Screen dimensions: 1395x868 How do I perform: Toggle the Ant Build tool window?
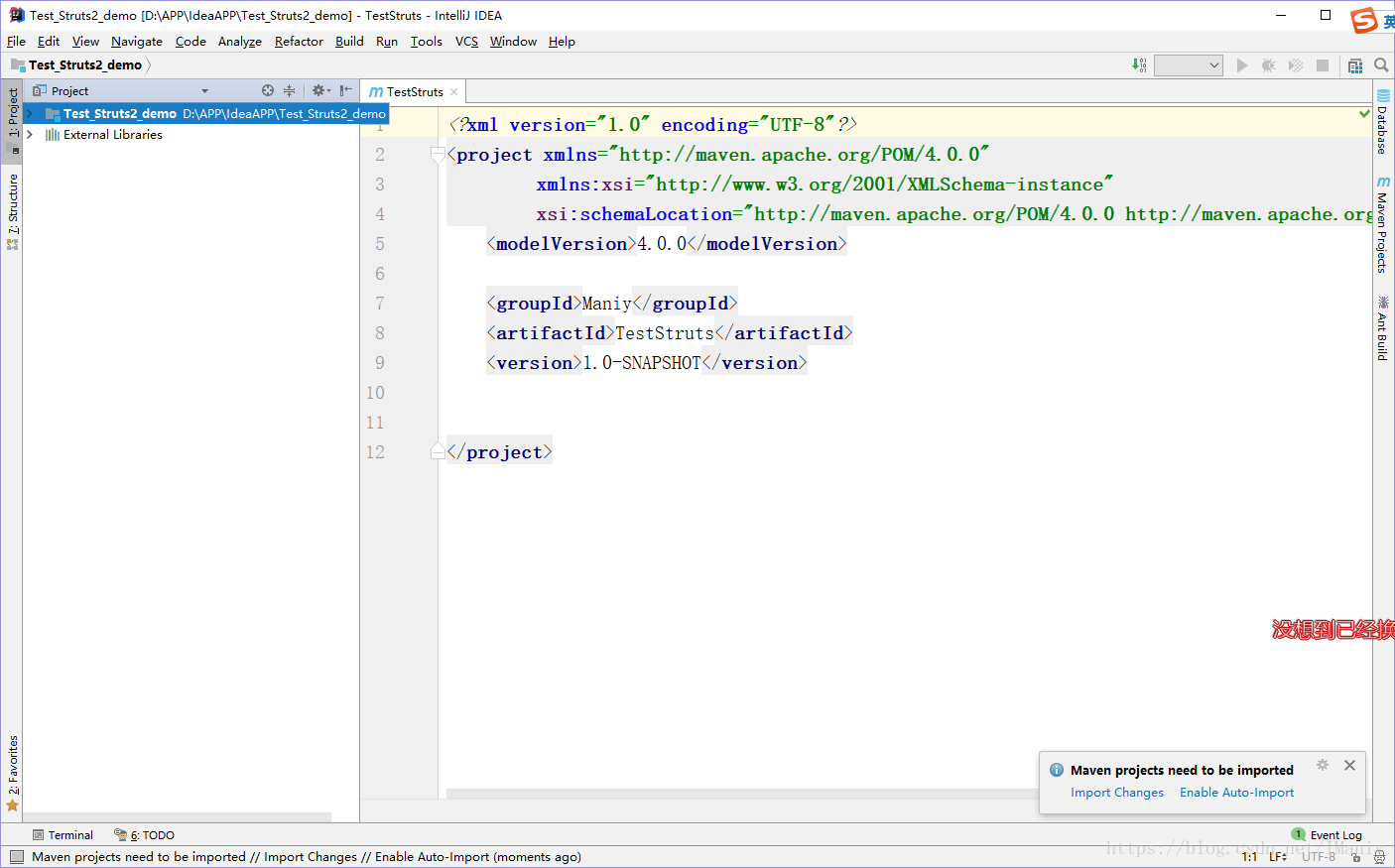pos(1383,328)
